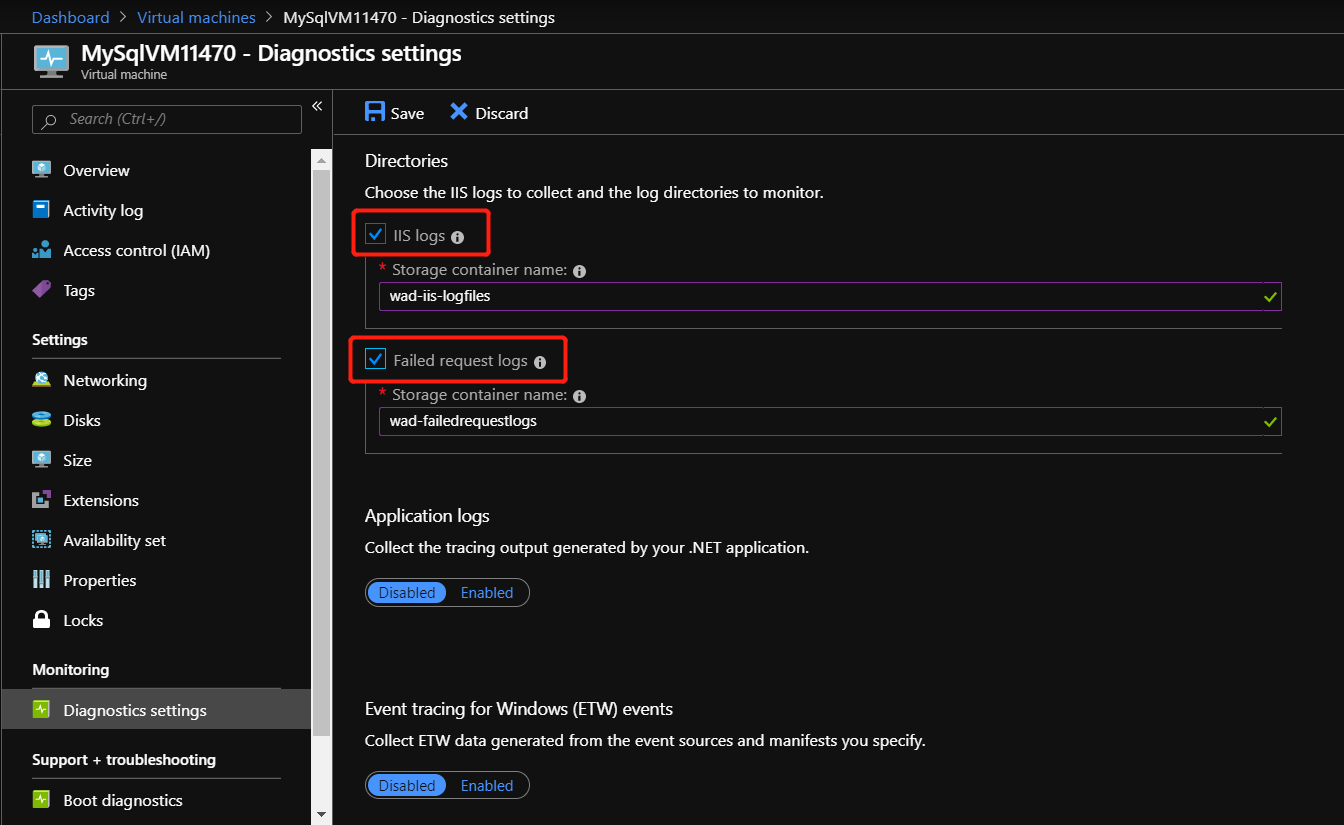Open the Overview blade icon

[x=41, y=170]
